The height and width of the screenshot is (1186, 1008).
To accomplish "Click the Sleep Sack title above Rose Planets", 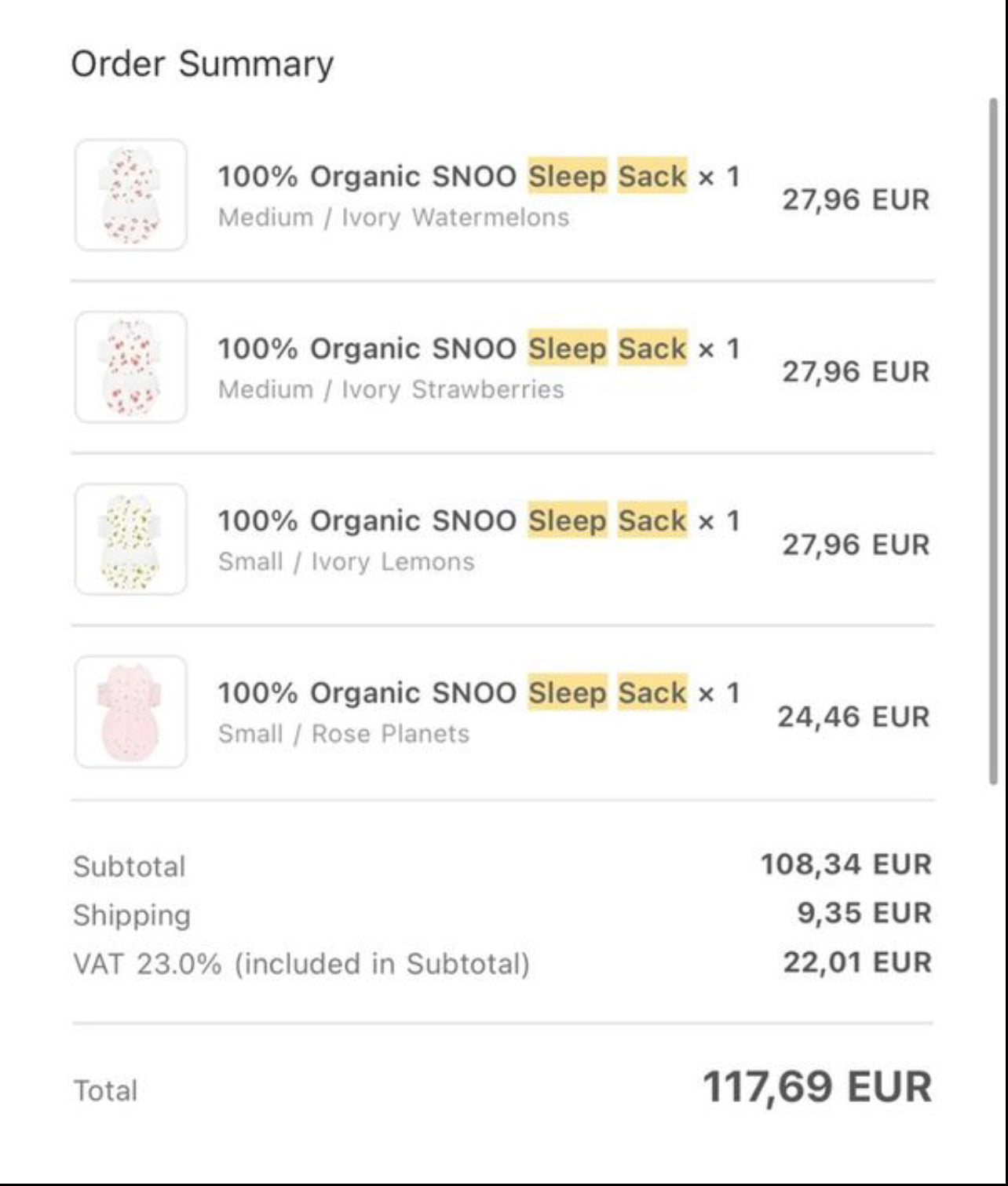I will [478, 693].
